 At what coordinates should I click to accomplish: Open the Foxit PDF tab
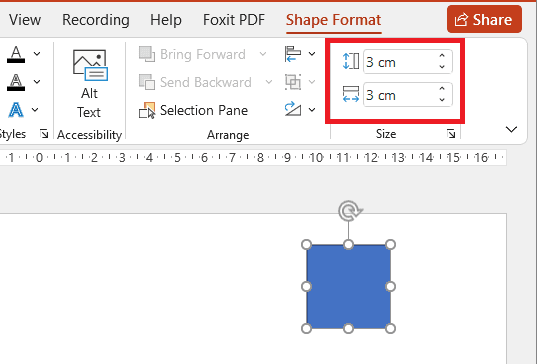click(234, 20)
